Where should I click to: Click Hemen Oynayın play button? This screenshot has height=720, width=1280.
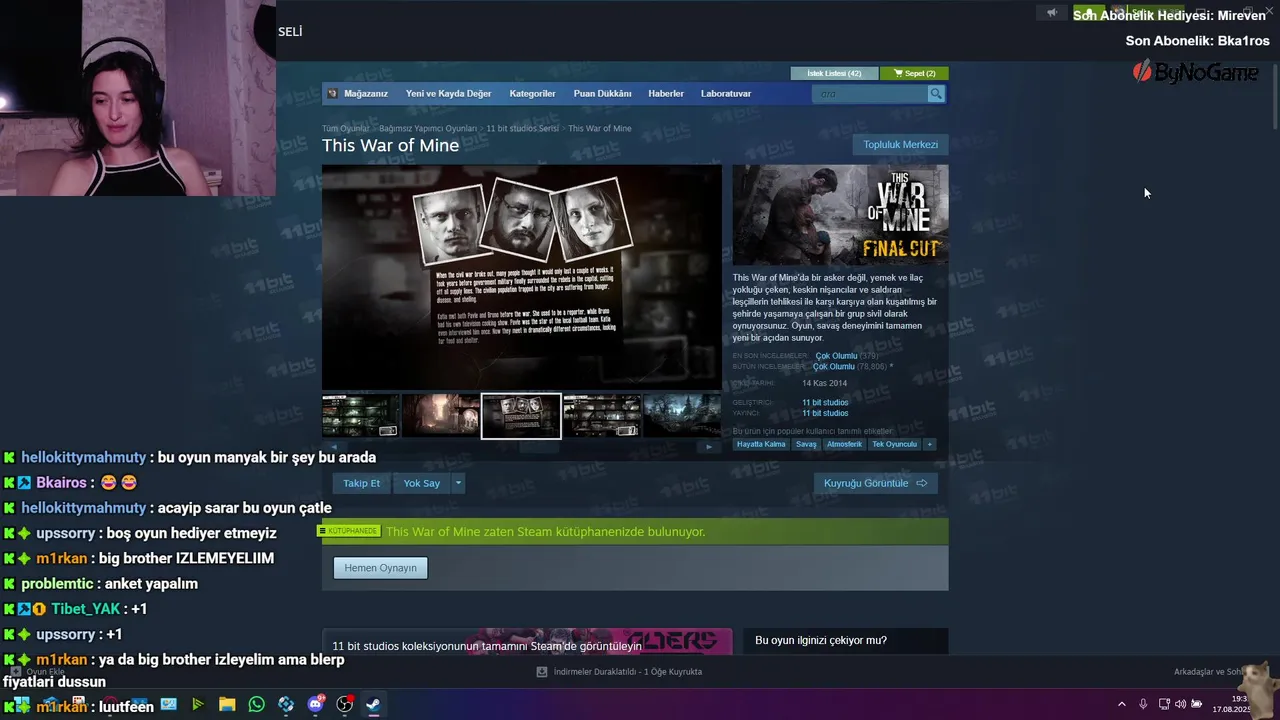click(380, 568)
